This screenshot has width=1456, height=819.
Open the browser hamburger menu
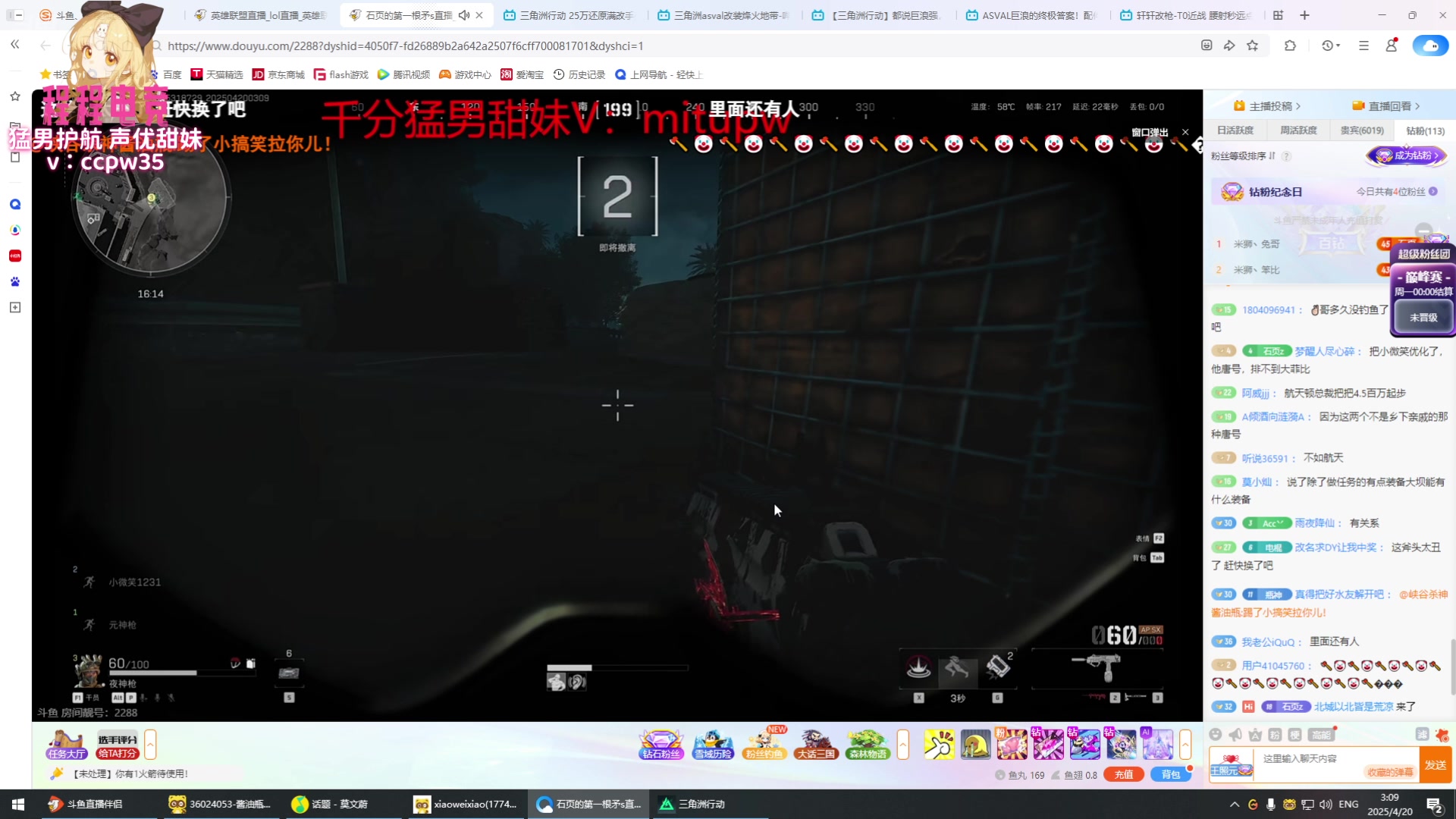[x=1363, y=45]
